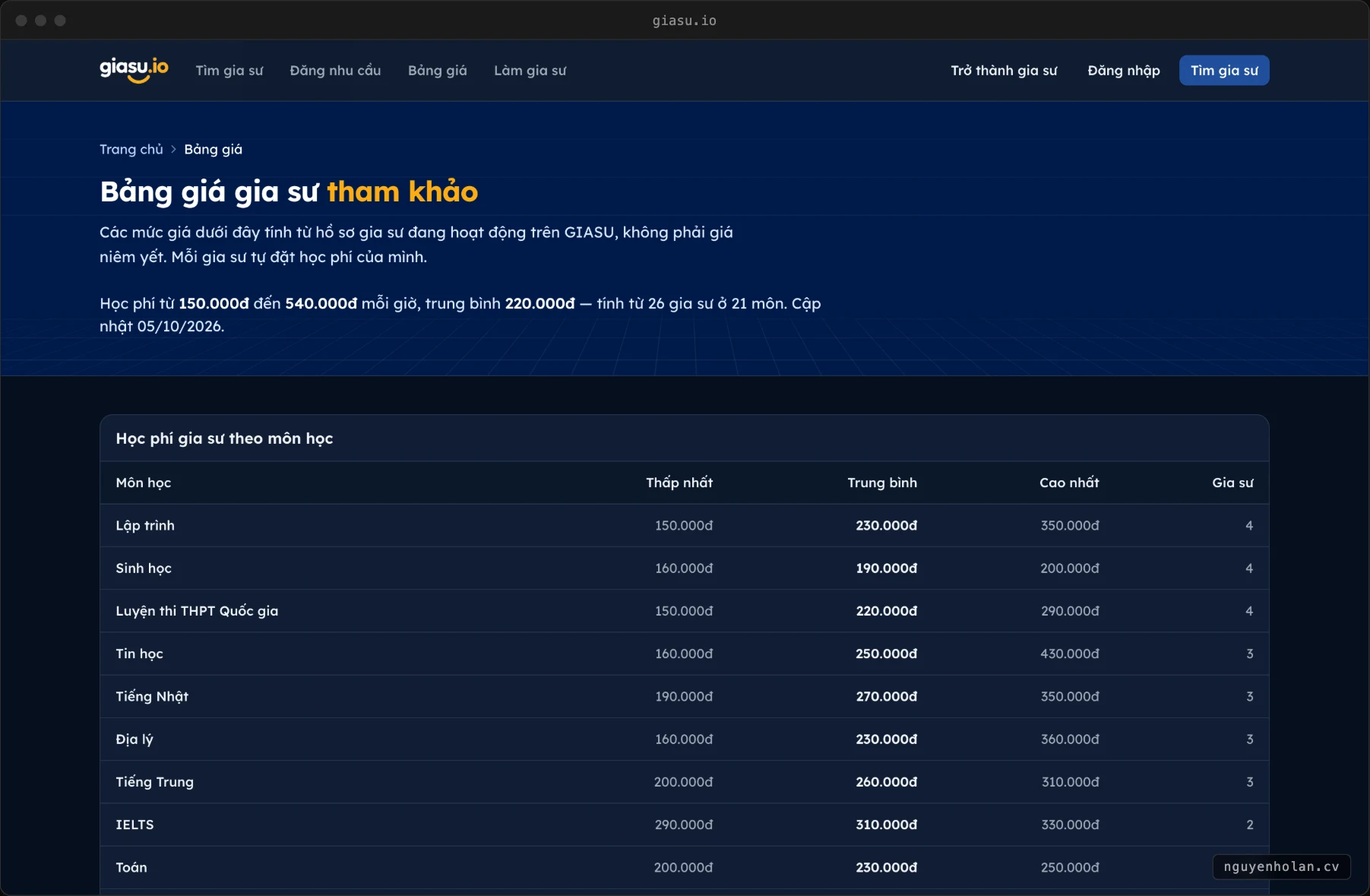Select the Tiếng Trung row name
Image resolution: width=1370 pixels, height=896 pixels.
tap(155, 782)
